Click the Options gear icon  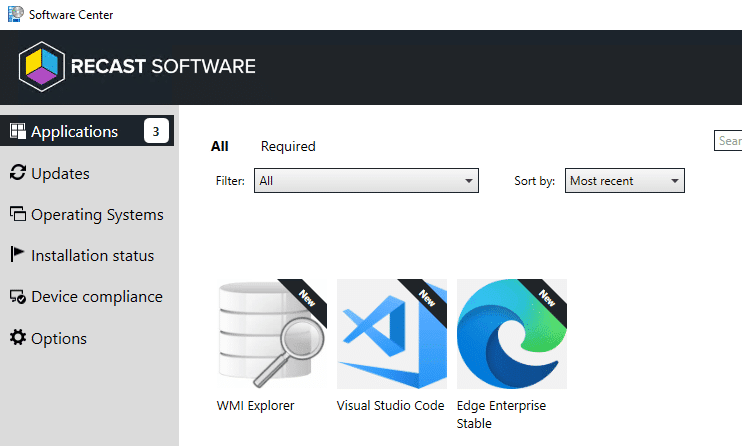point(17,338)
